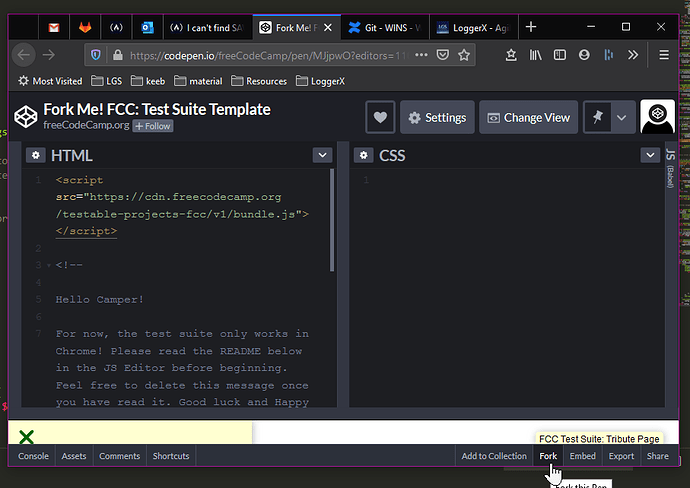Open the Resources bookmarks folder
Image resolution: width=690 pixels, height=488 pixels.
259,81
